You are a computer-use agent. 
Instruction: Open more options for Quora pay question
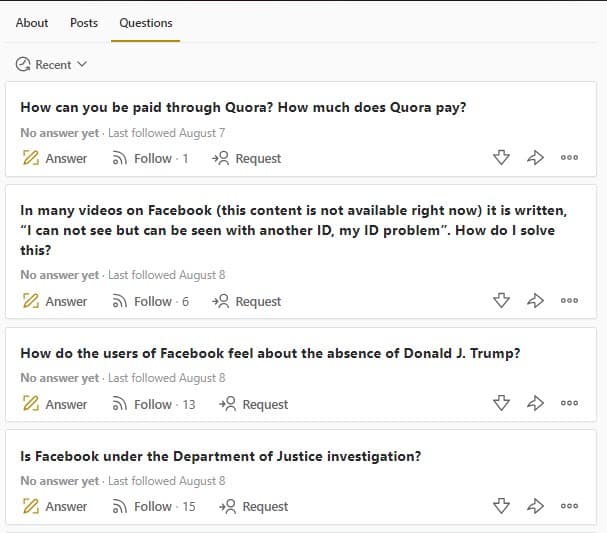[x=569, y=158]
